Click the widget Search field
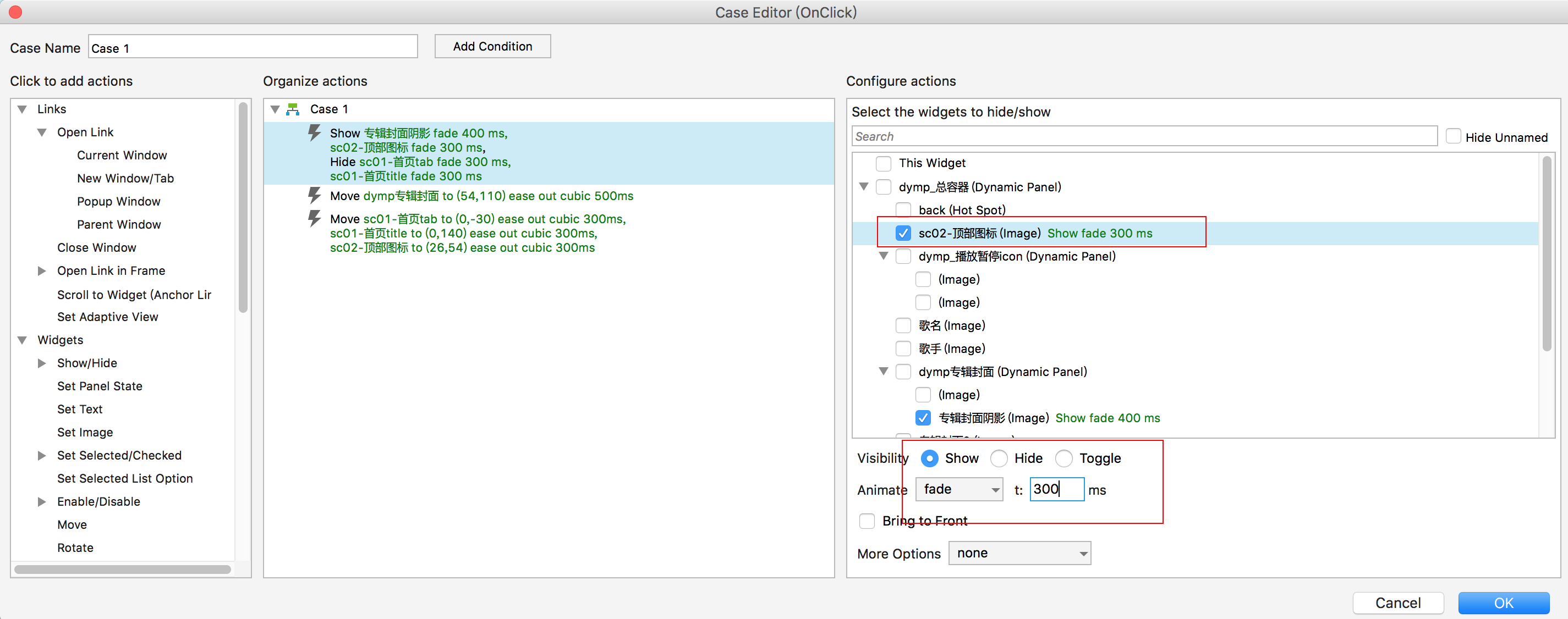Viewport: 1568px width, 619px height. point(1144,137)
